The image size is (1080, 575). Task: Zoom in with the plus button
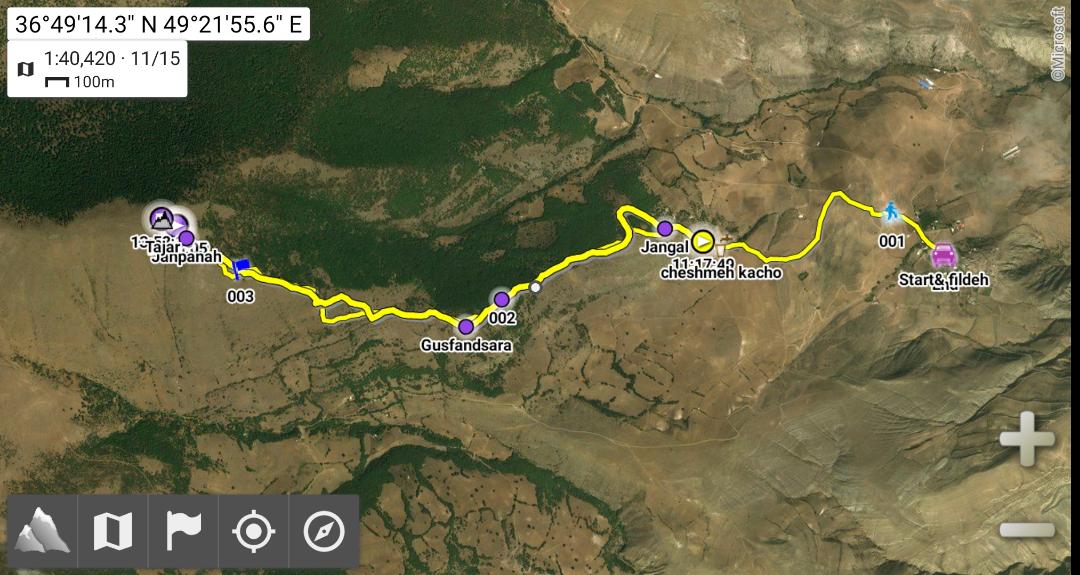(1027, 439)
